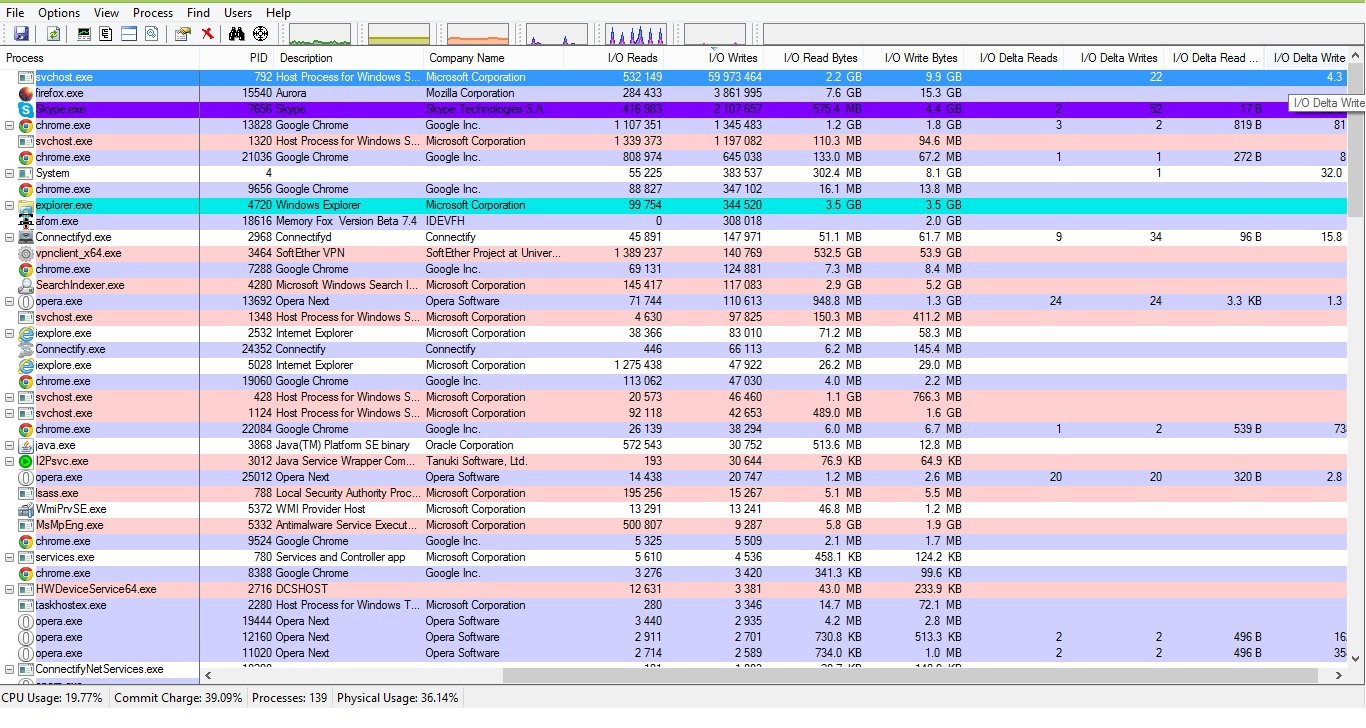Open the File menu

(15, 13)
